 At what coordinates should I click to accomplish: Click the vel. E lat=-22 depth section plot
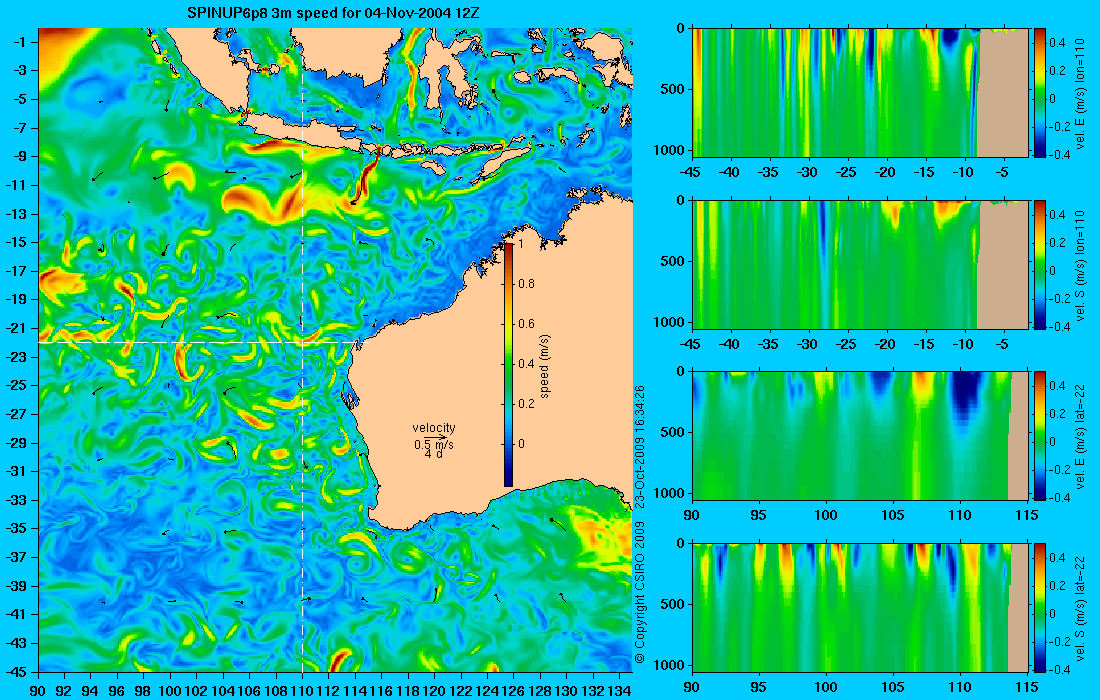(861, 436)
